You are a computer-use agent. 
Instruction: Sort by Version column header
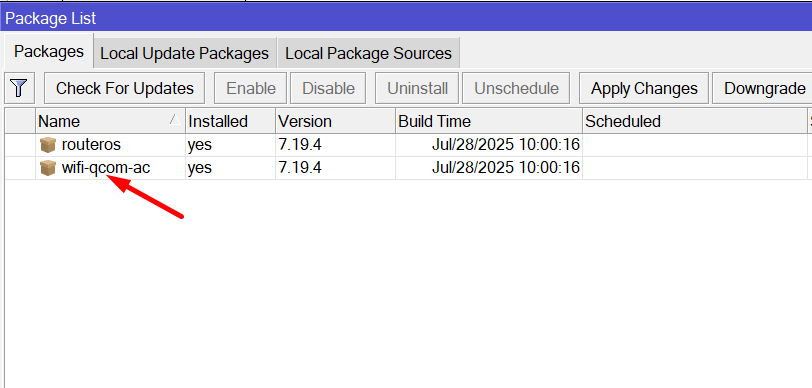click(x=335, y=121)
